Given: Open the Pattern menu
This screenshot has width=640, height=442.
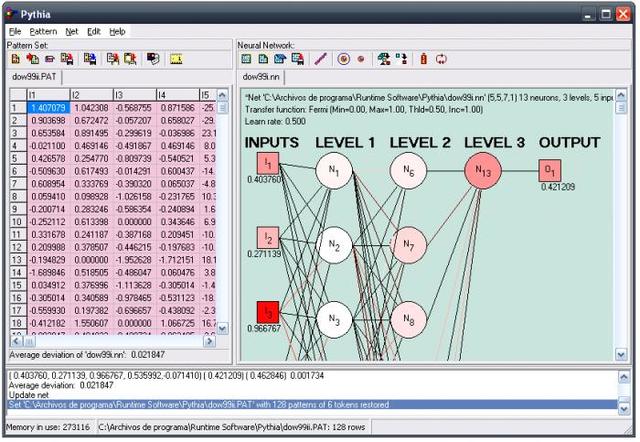Looking at the screenshot, I should (x=43, y=31).
